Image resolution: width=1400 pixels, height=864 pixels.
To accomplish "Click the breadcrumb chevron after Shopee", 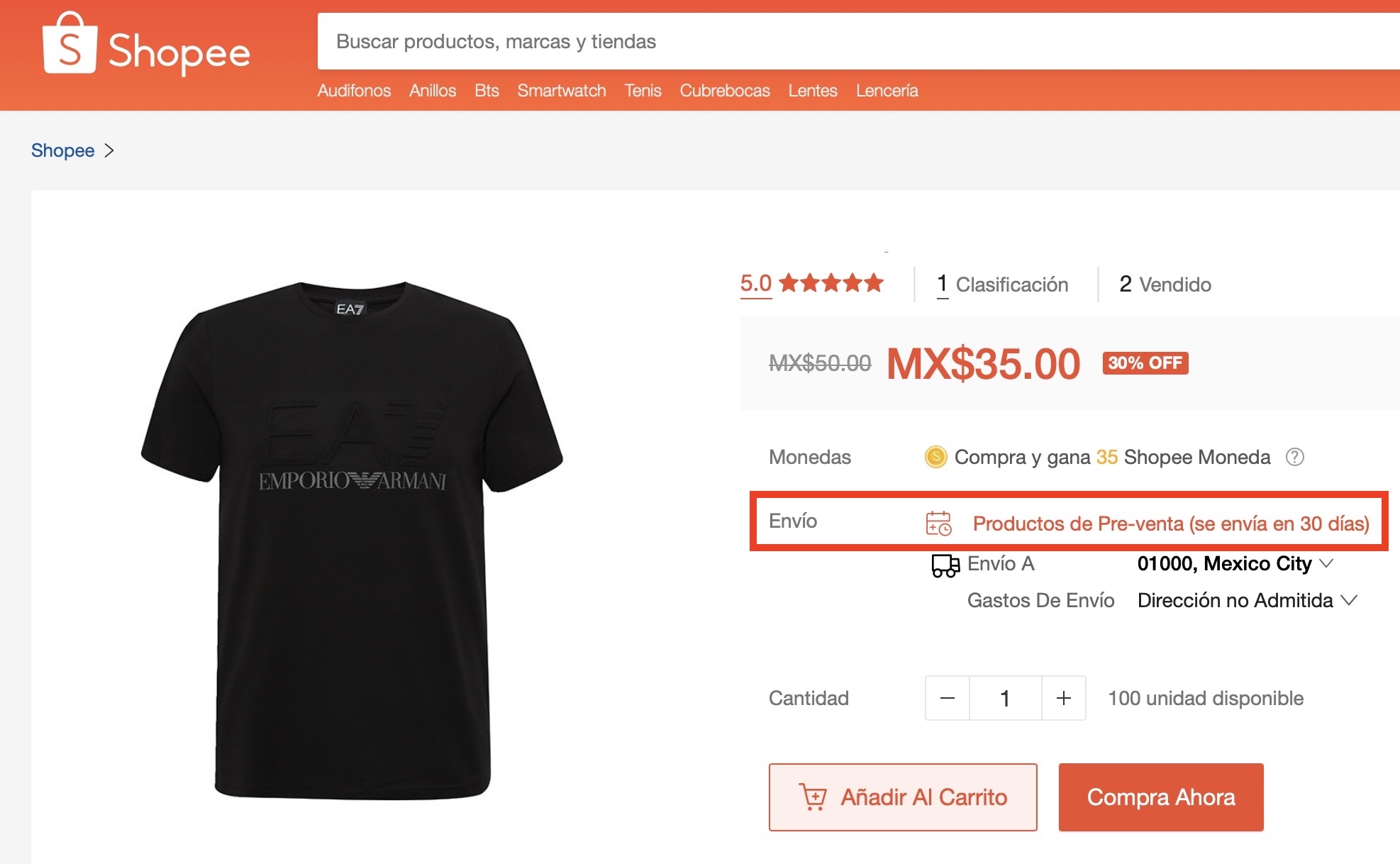I will (111, 150).
